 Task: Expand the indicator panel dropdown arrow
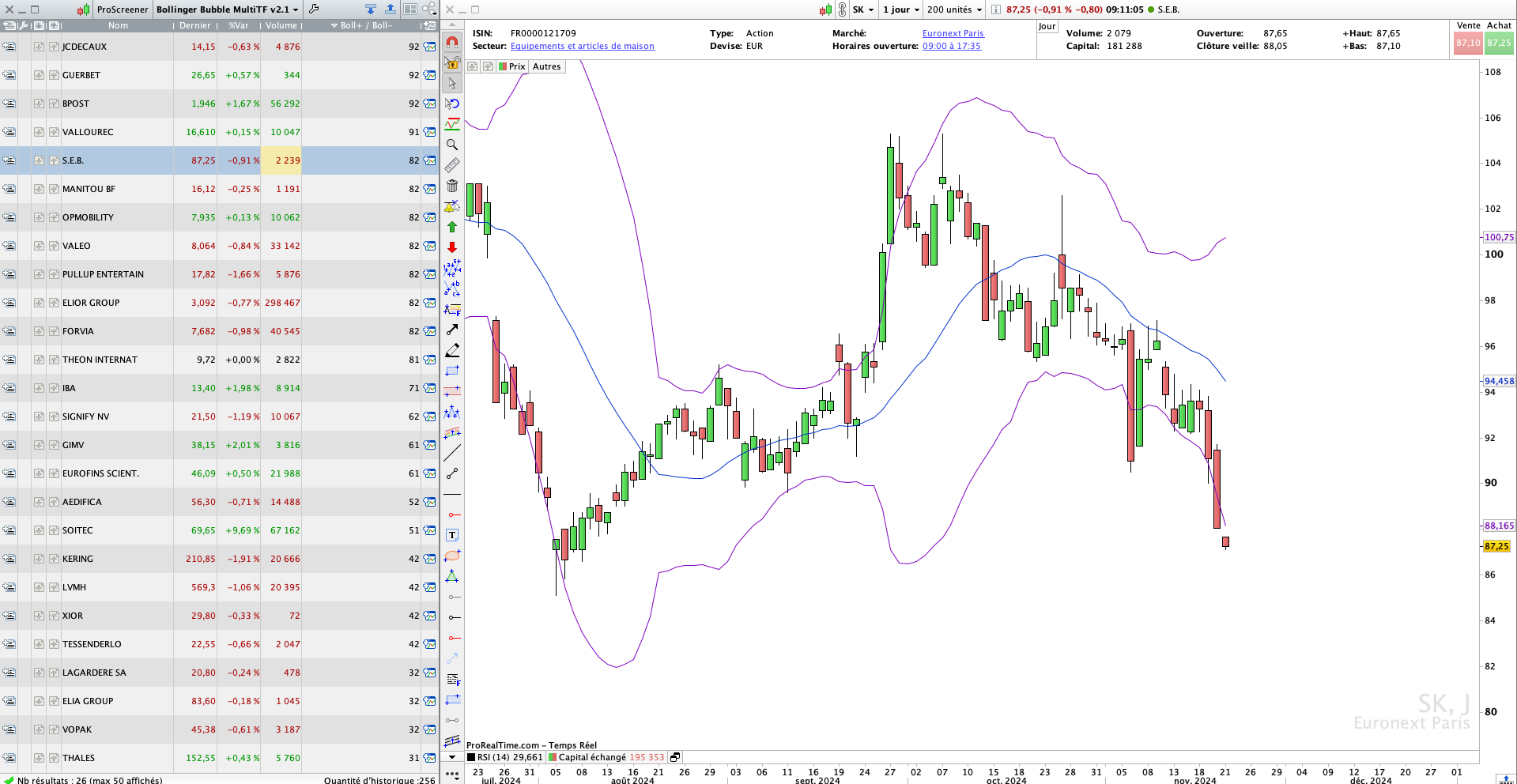pos(452,757)
